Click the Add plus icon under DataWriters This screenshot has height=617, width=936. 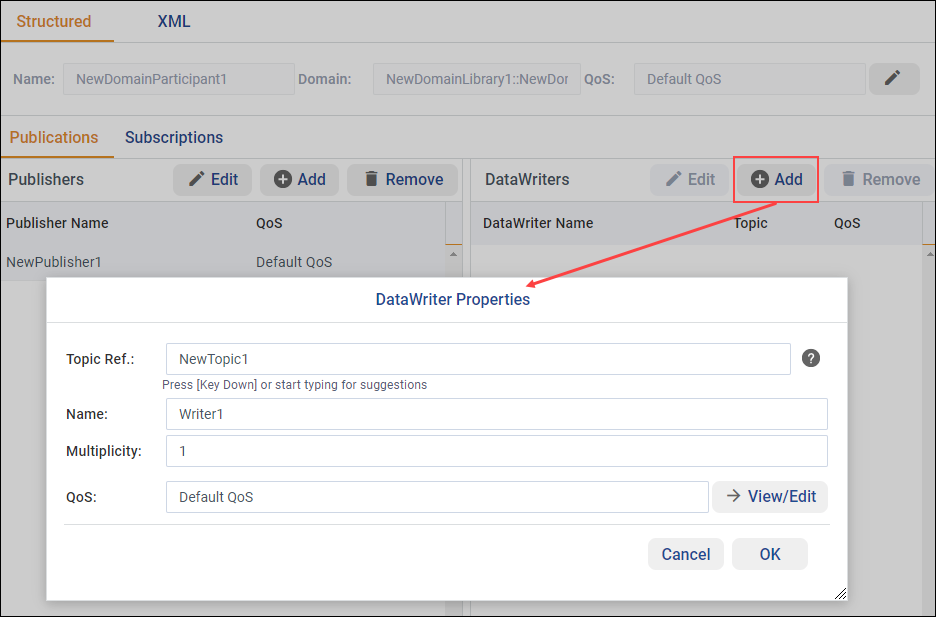(763, 179)
